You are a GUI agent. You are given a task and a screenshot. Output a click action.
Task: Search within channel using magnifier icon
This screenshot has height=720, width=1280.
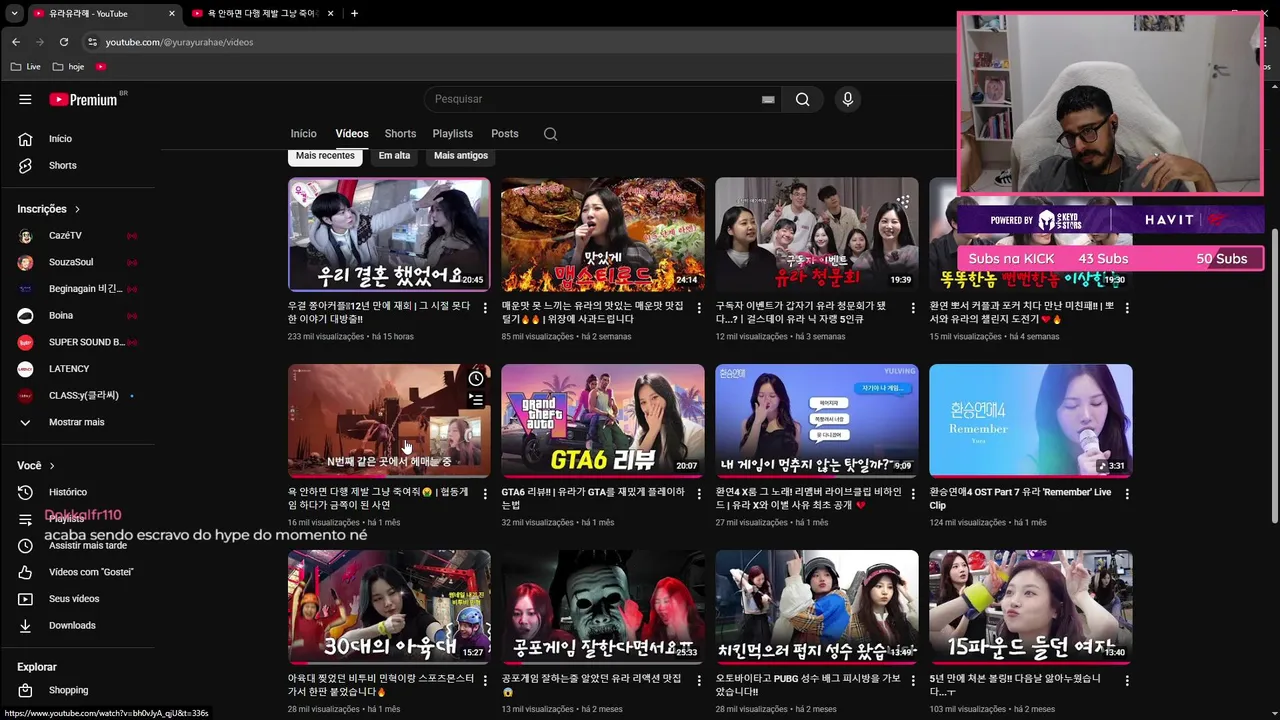click(550, 134)
